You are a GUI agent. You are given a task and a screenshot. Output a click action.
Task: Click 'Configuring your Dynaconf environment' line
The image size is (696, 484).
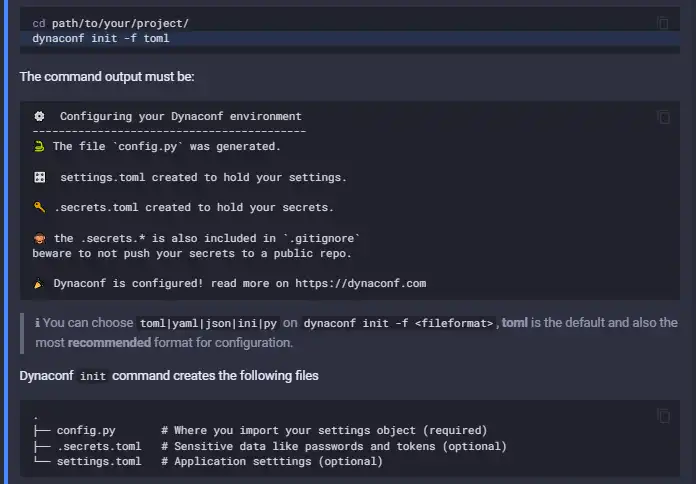pyautogui.click(x=181, y=116)
